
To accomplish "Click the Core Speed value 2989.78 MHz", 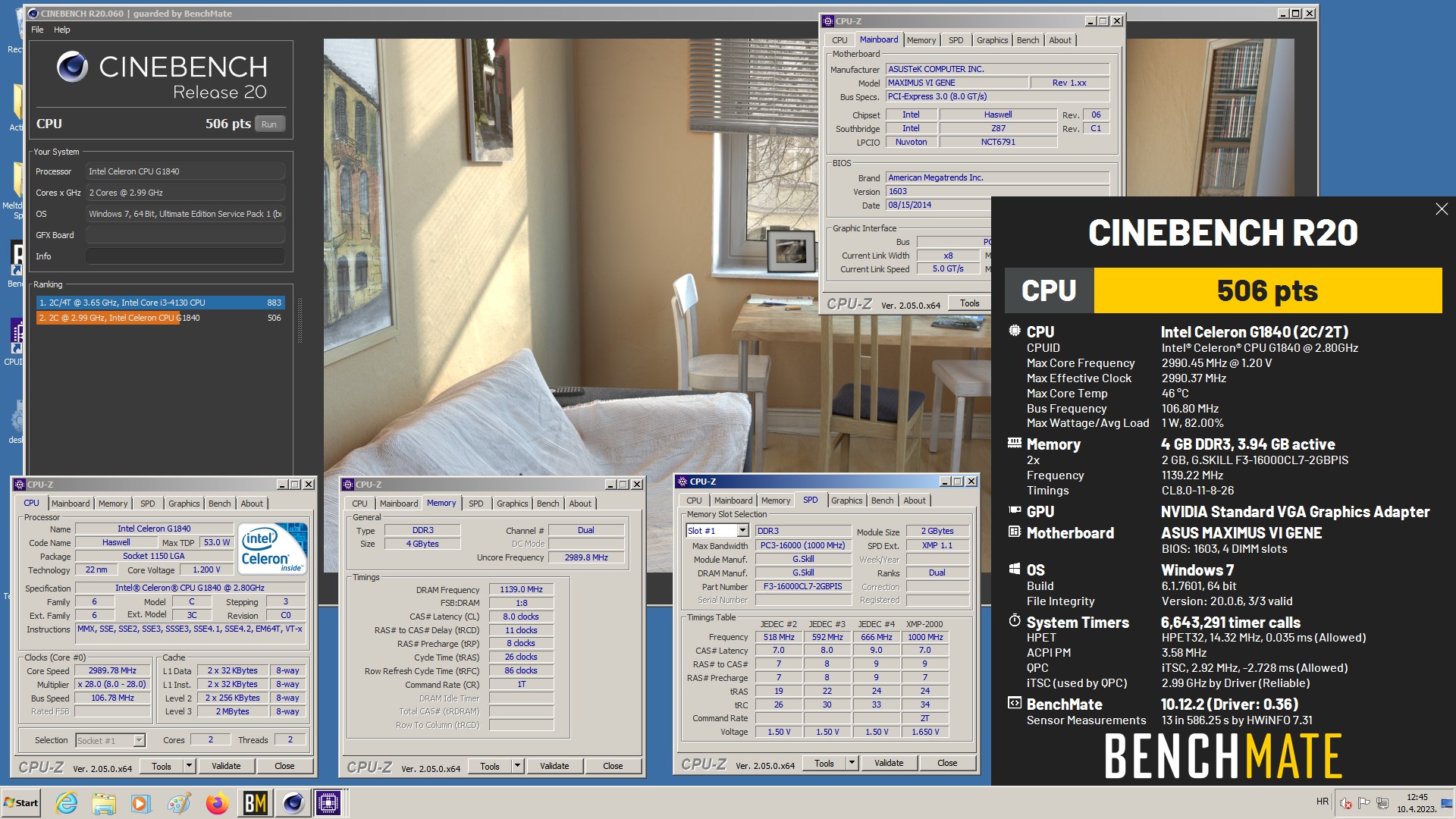I will point(112,671).
